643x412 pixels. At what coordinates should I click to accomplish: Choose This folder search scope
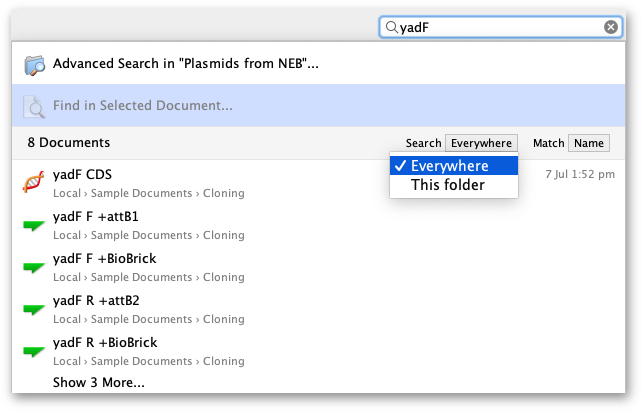pyautogui.click(x=454, y=185)
